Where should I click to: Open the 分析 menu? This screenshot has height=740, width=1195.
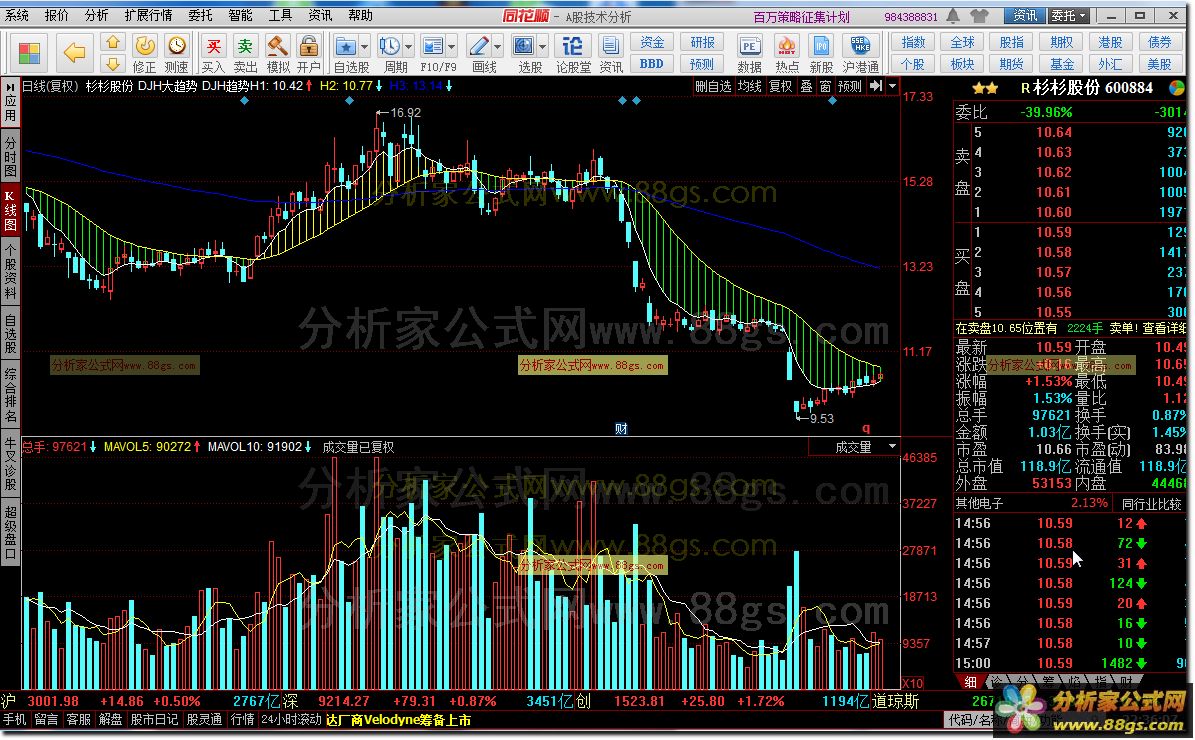[96, 15]
